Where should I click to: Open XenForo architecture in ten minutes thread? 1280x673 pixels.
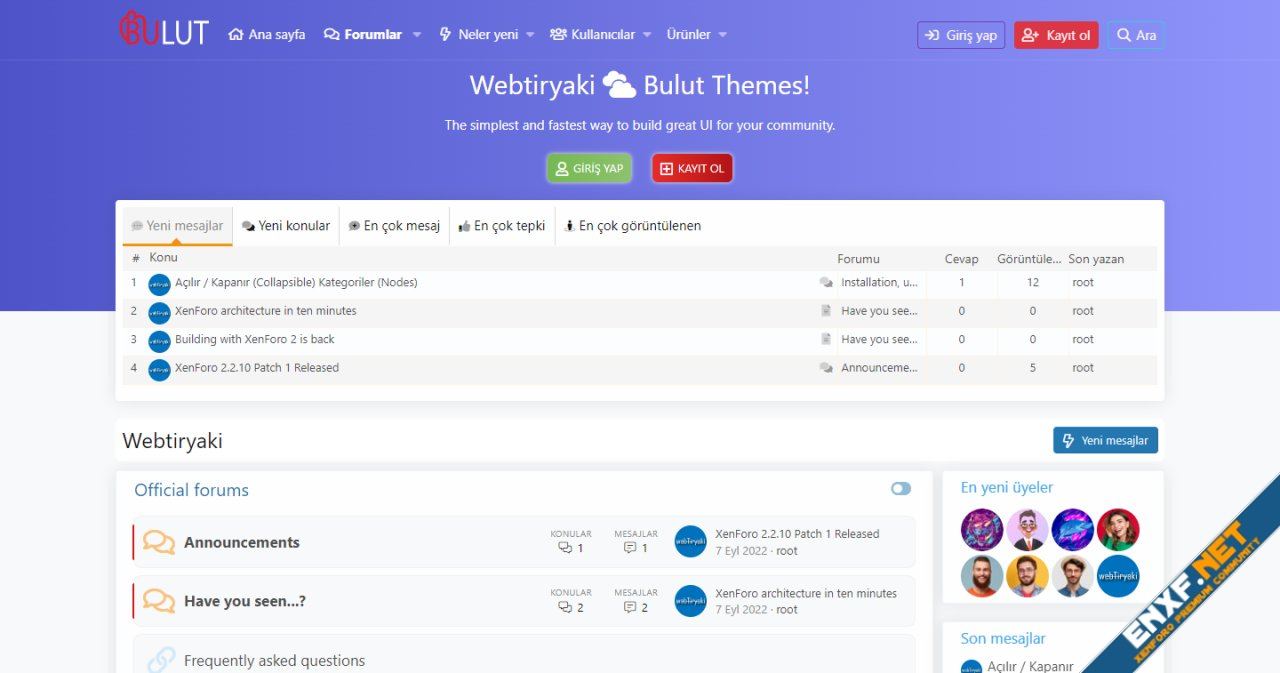[265, 311]
